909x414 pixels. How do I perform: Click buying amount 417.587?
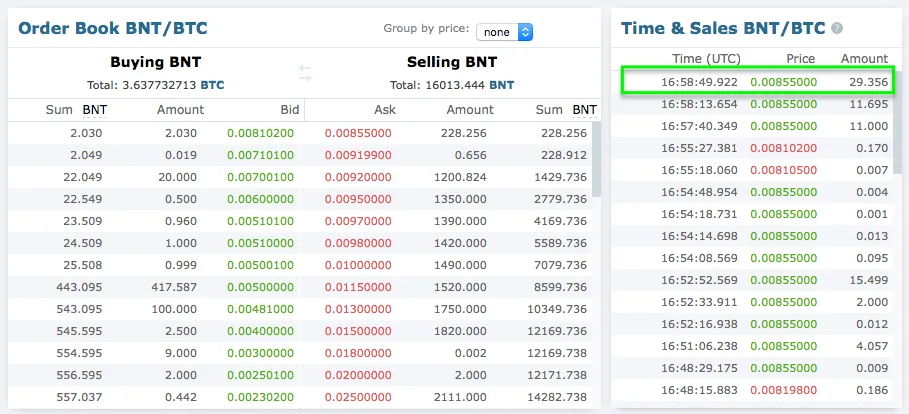point(174,286)
